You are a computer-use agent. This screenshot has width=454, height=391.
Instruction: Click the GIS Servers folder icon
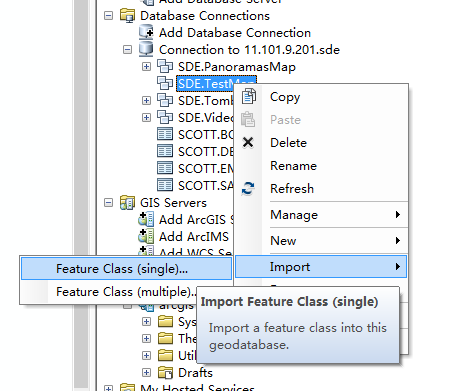click(x=127, y=202)
